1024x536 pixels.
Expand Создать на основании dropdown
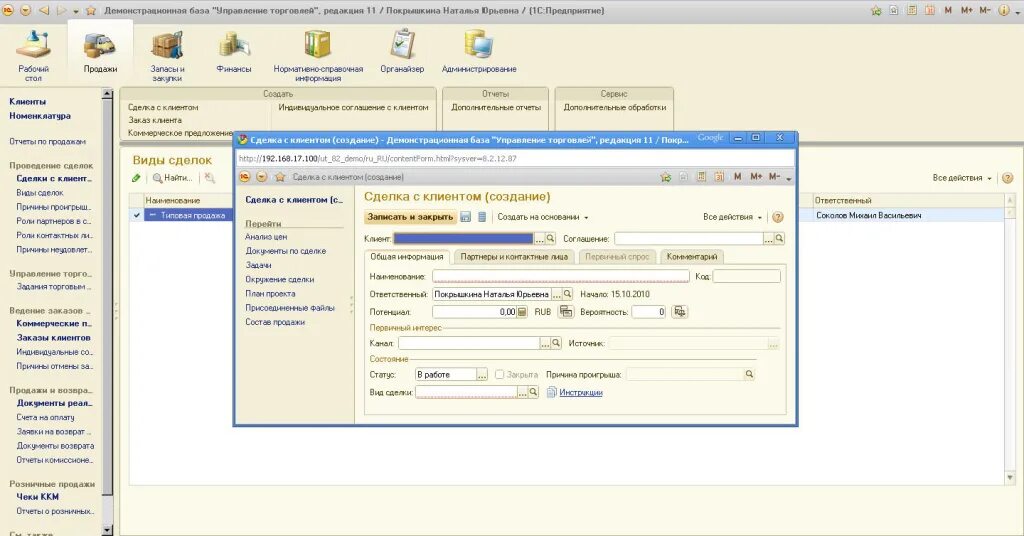(x=543, y=217)
